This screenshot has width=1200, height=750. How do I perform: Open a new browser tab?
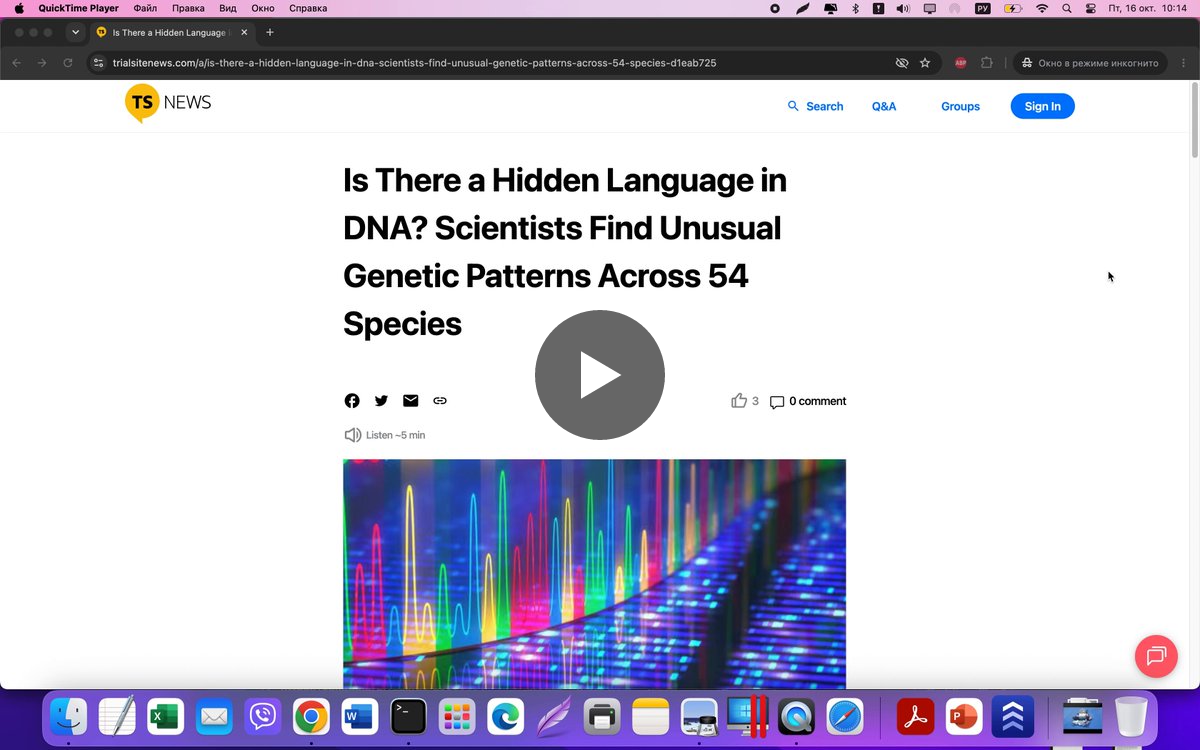point(269,32)
